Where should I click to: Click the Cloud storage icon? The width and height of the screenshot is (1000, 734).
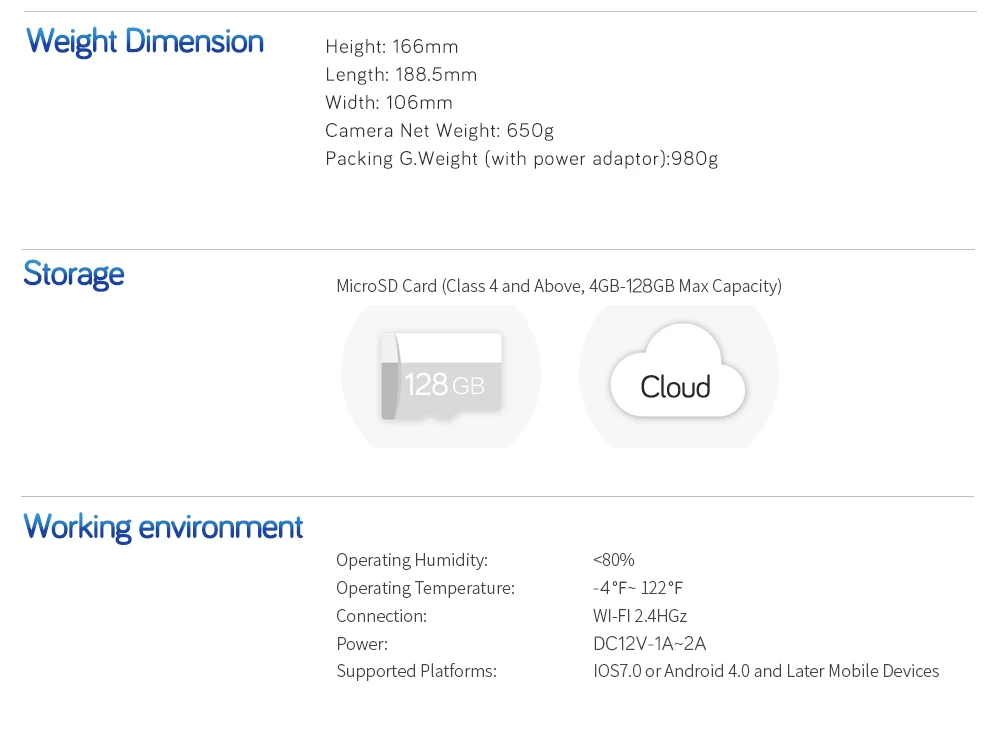[x=678, y=376]
